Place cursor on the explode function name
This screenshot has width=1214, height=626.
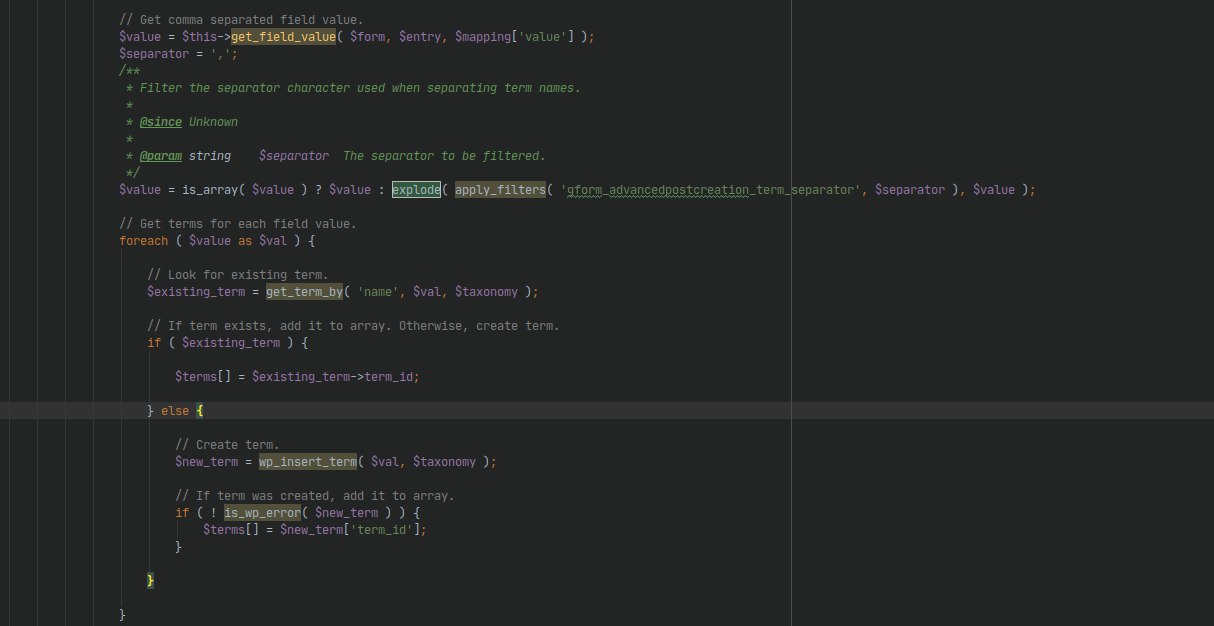coord(416,190)
